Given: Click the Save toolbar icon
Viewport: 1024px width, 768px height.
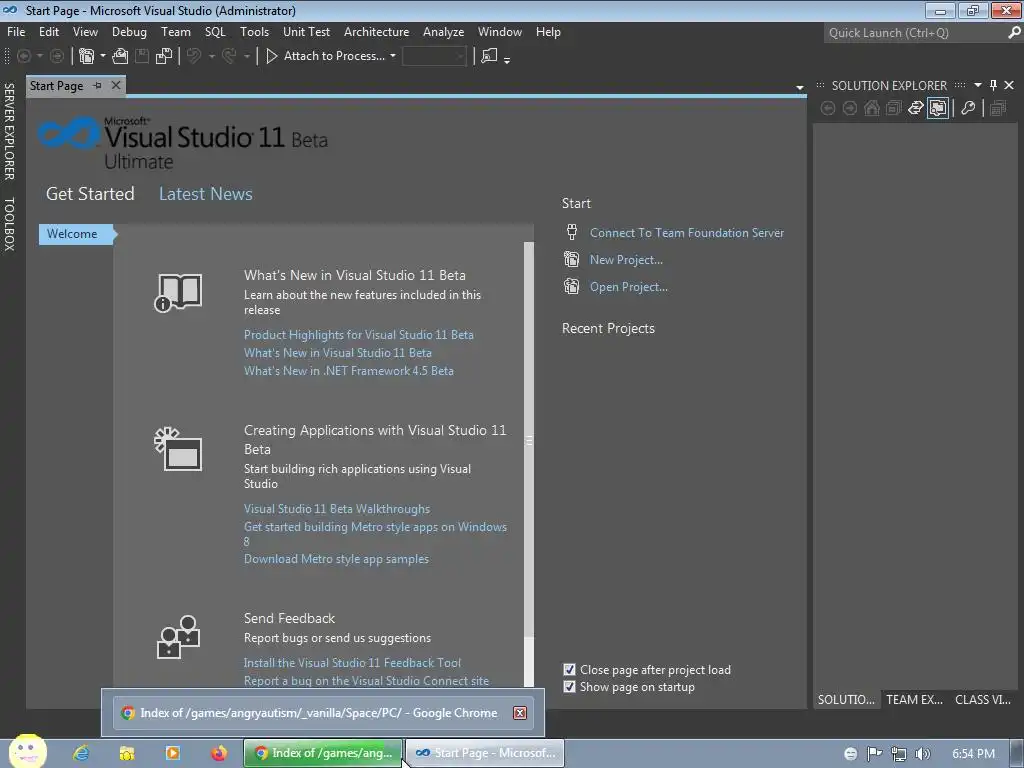Looking at the screenshot, I should [142, 56].
